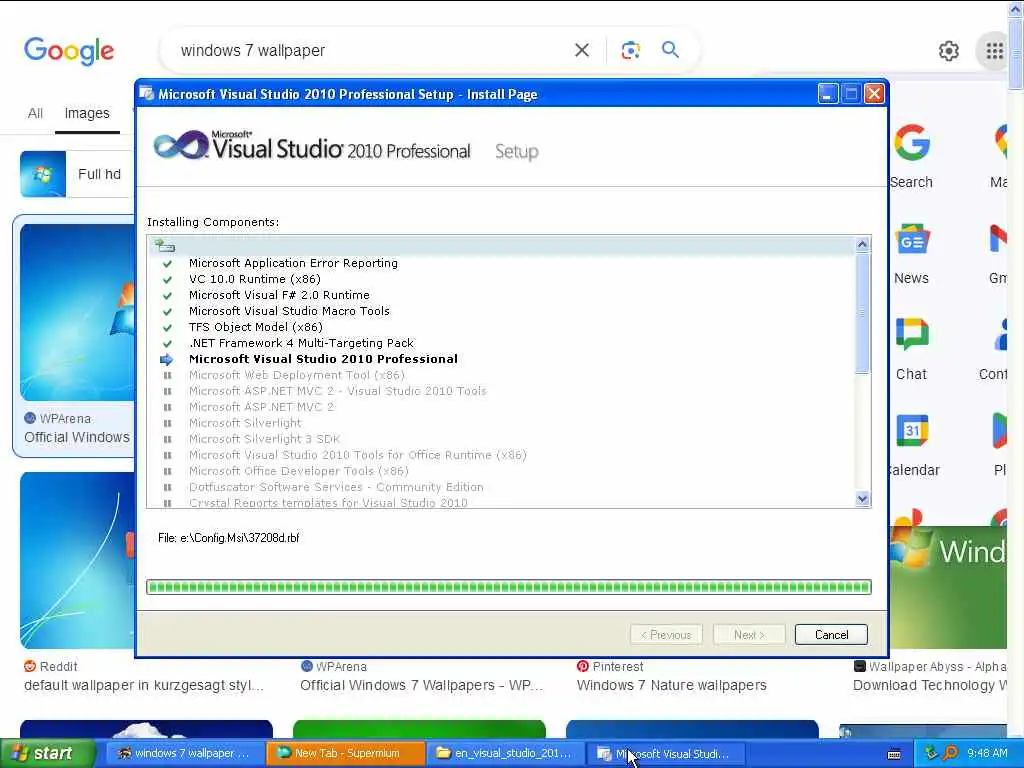Click the magnifier icon in system tray
The image size is (1024, 768).
tap(950, 753)
